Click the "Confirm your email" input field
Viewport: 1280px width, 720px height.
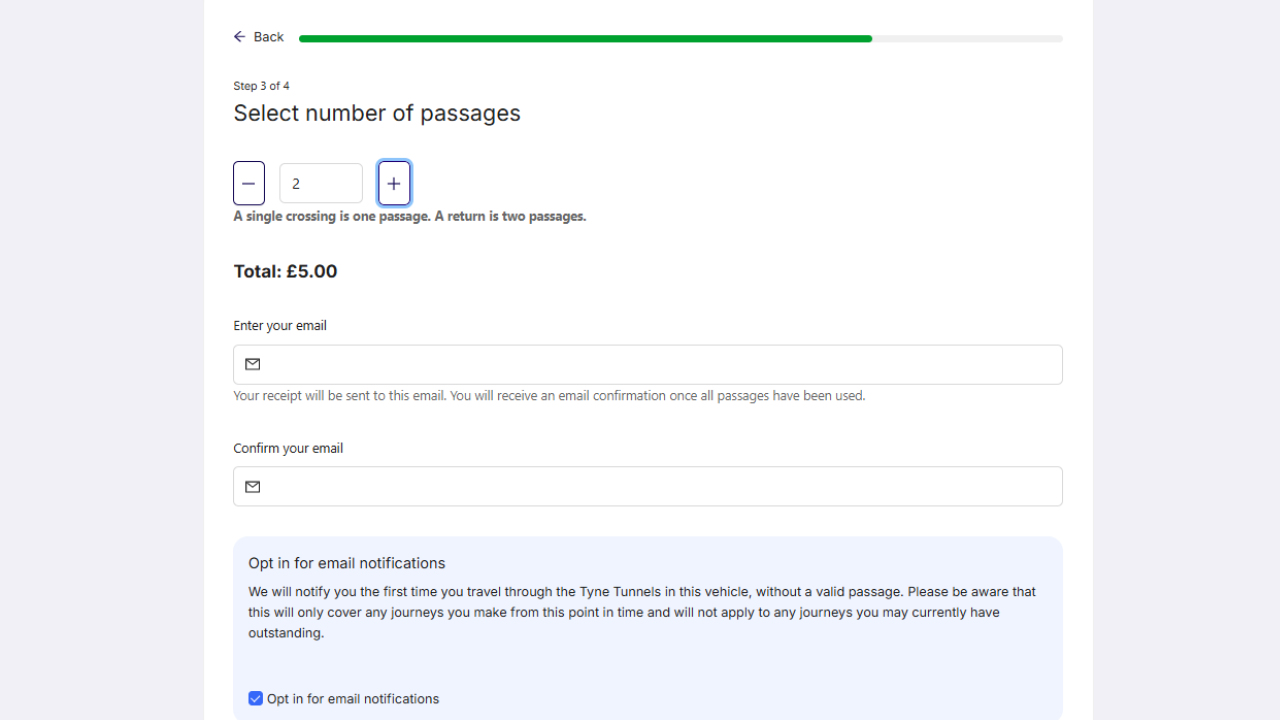click(660, 487)
